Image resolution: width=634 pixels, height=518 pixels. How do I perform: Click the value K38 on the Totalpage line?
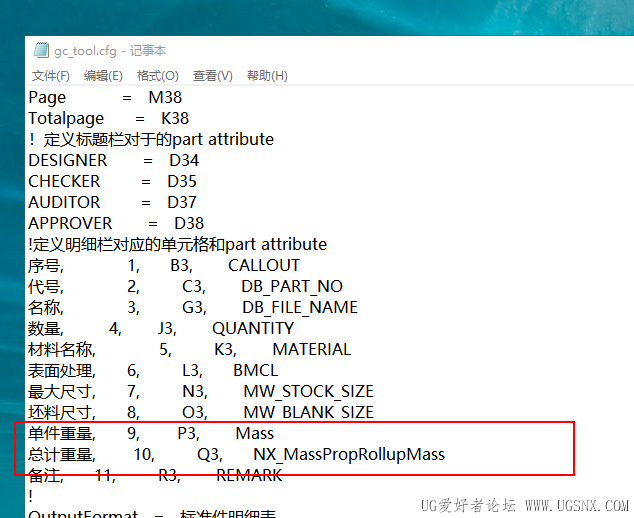(x=175, y=118)
